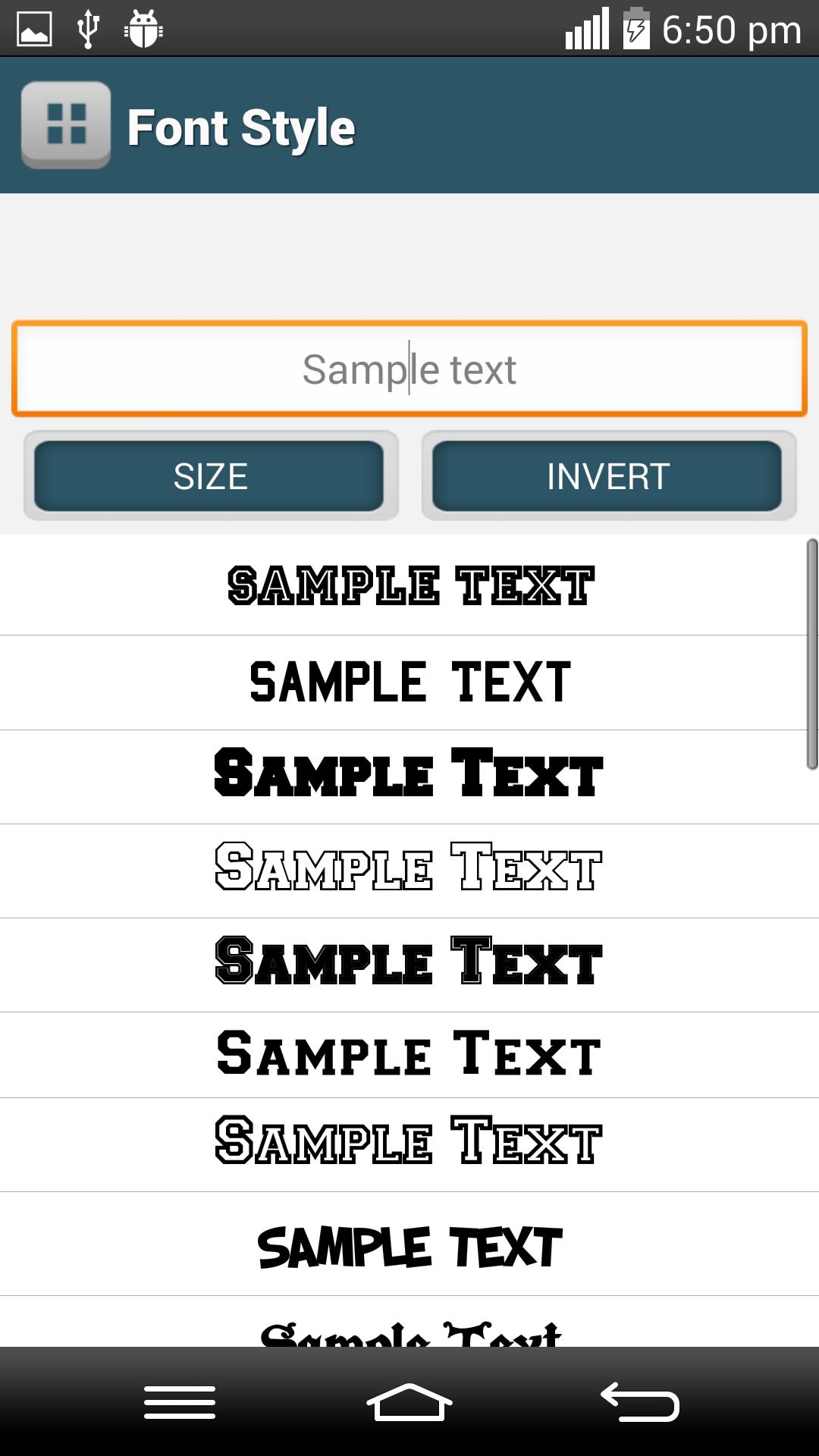Image resolution: width=819 pixels, height=1456 pixels.
Task: Focus the Sample text input field
Action: click(409, 369)
